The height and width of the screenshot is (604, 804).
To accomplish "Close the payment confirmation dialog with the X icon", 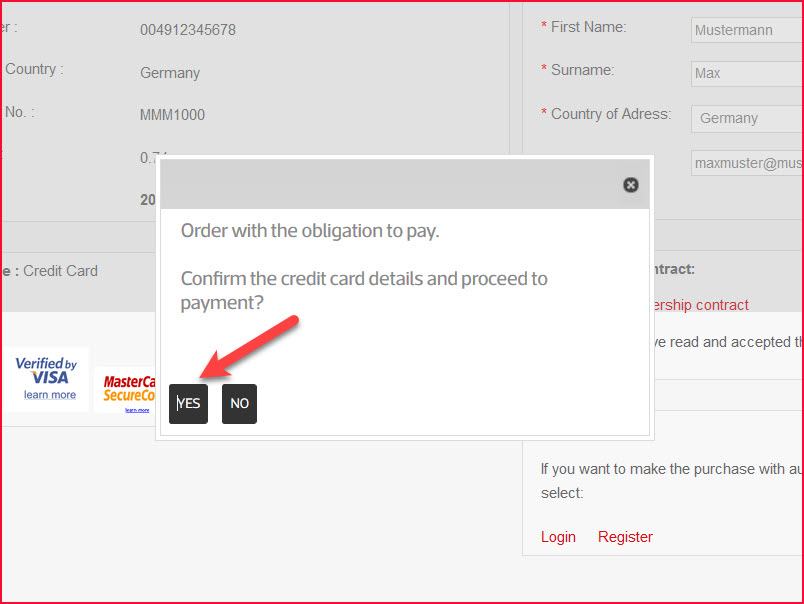I will pos(630,185).
